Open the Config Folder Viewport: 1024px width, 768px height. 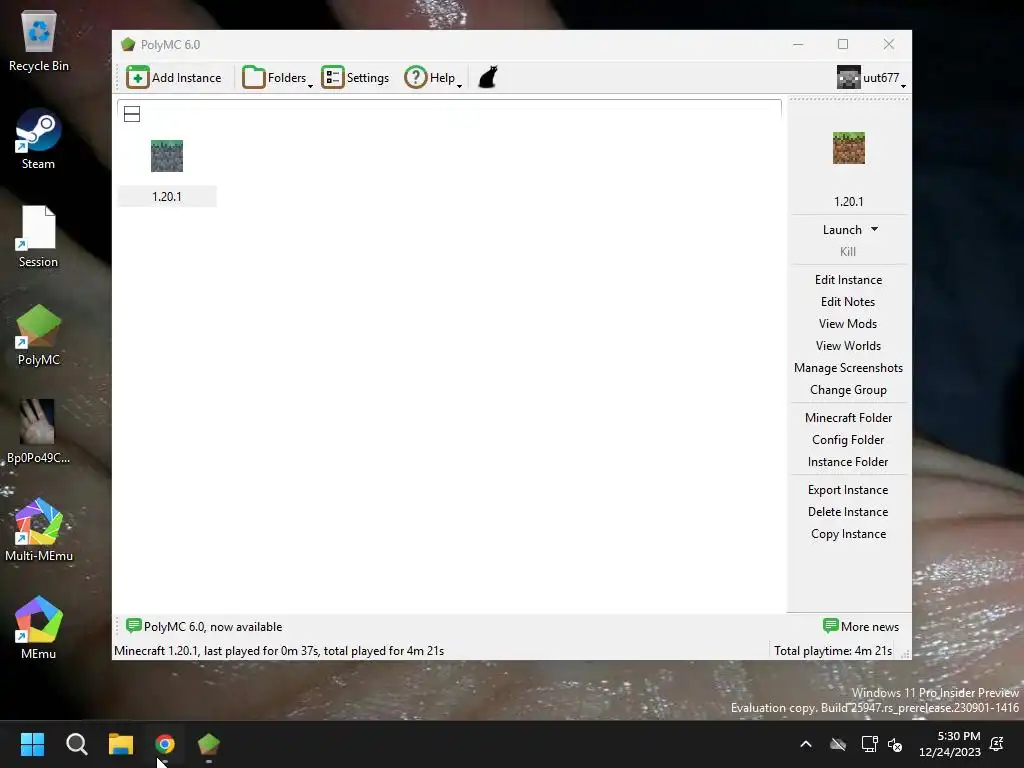click(x=848, y=440)
